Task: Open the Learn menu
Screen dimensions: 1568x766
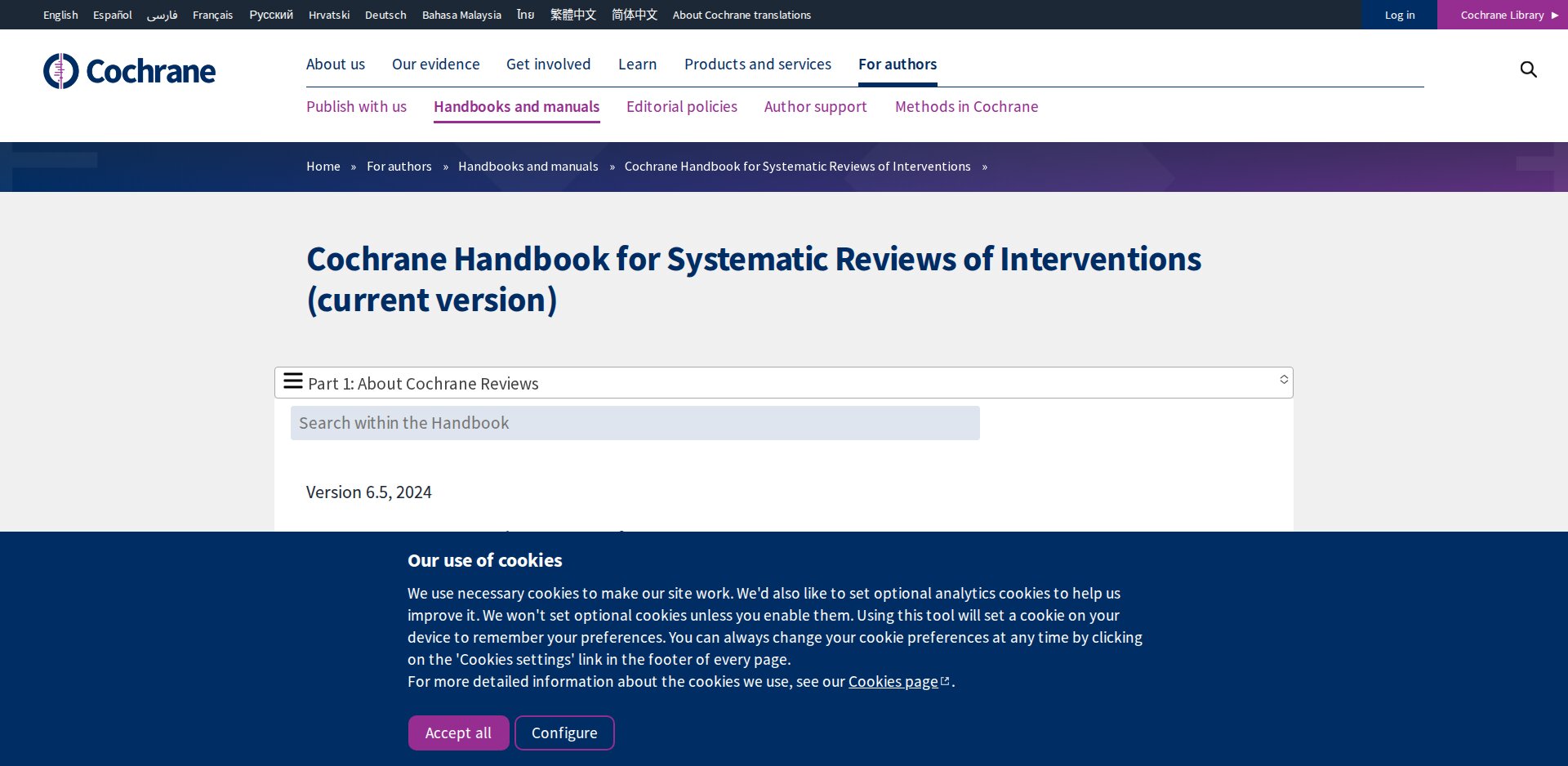Action: (637, 64)
